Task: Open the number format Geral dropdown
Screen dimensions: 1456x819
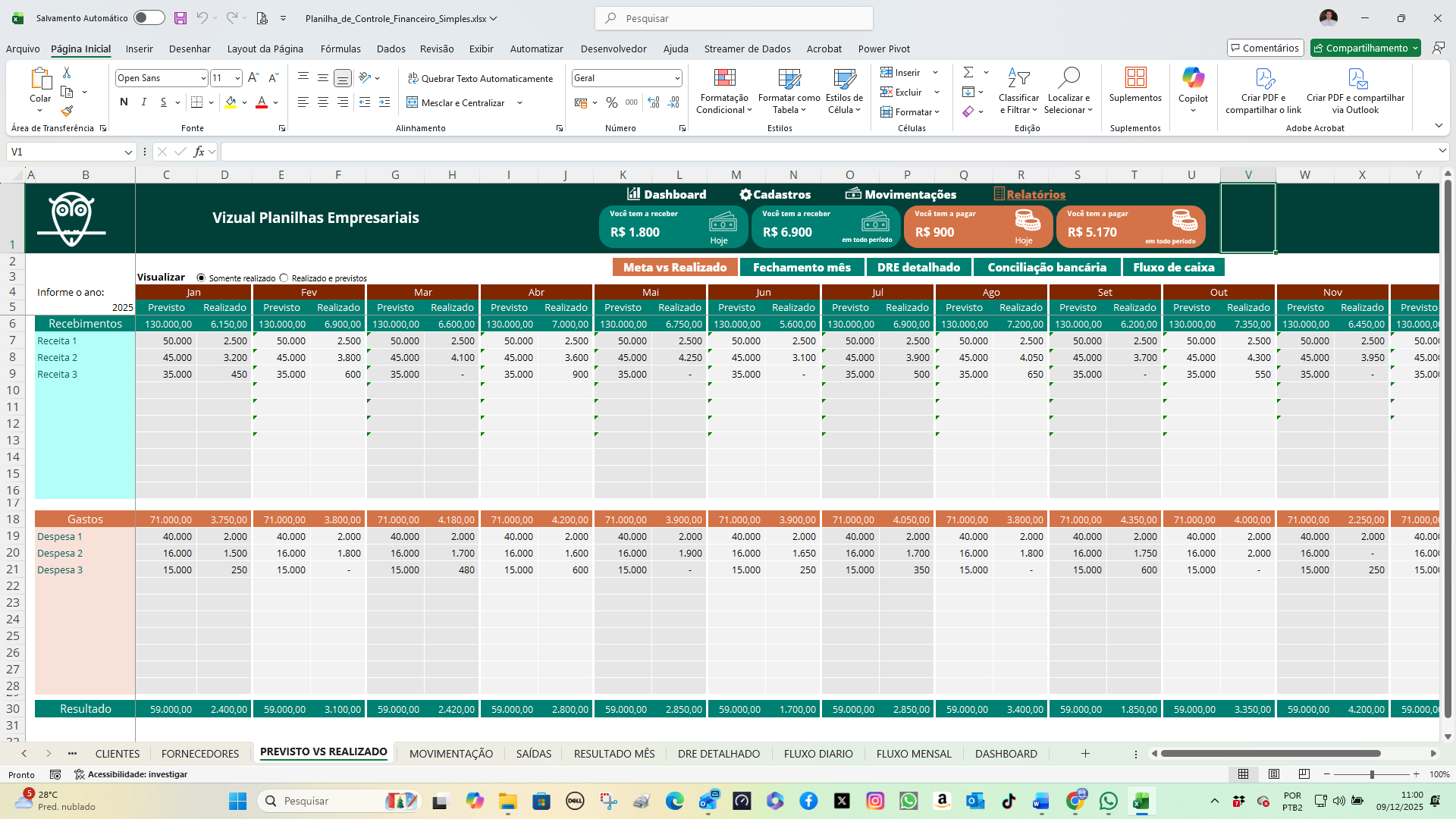Action: click(677, 78)
